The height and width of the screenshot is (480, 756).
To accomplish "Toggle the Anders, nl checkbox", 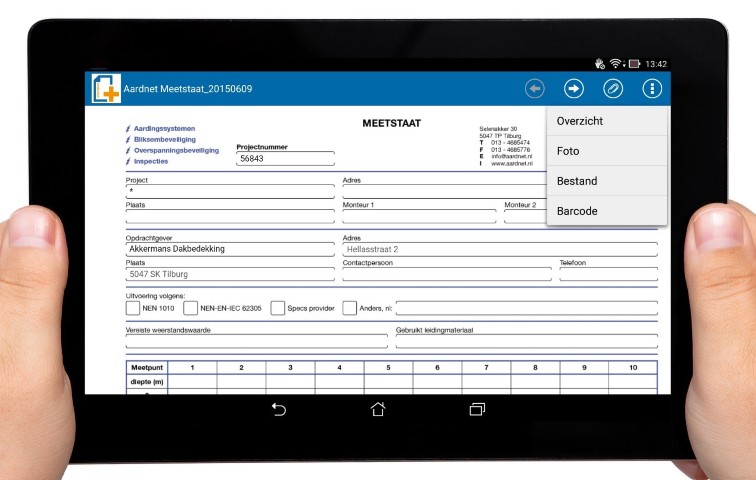I will (350, 308).
